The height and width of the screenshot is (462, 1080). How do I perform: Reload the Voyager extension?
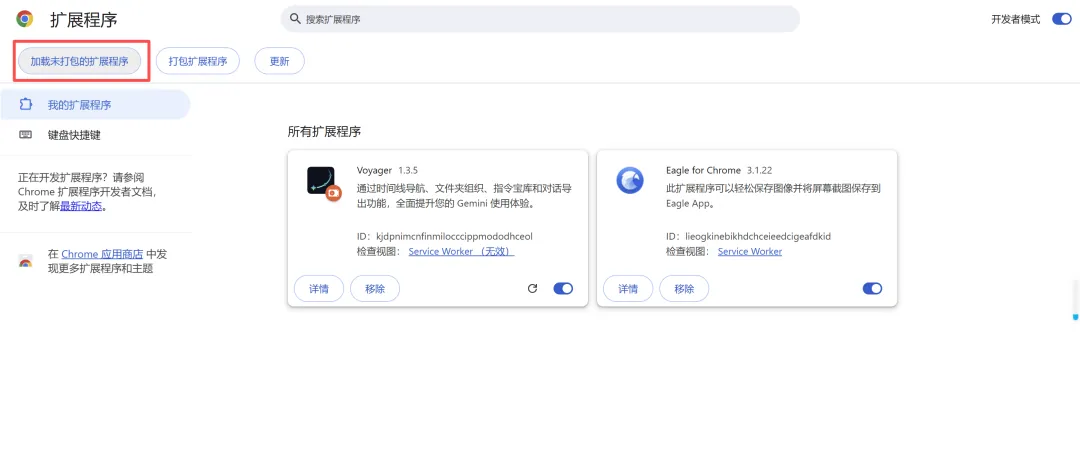tap(532, 288)
